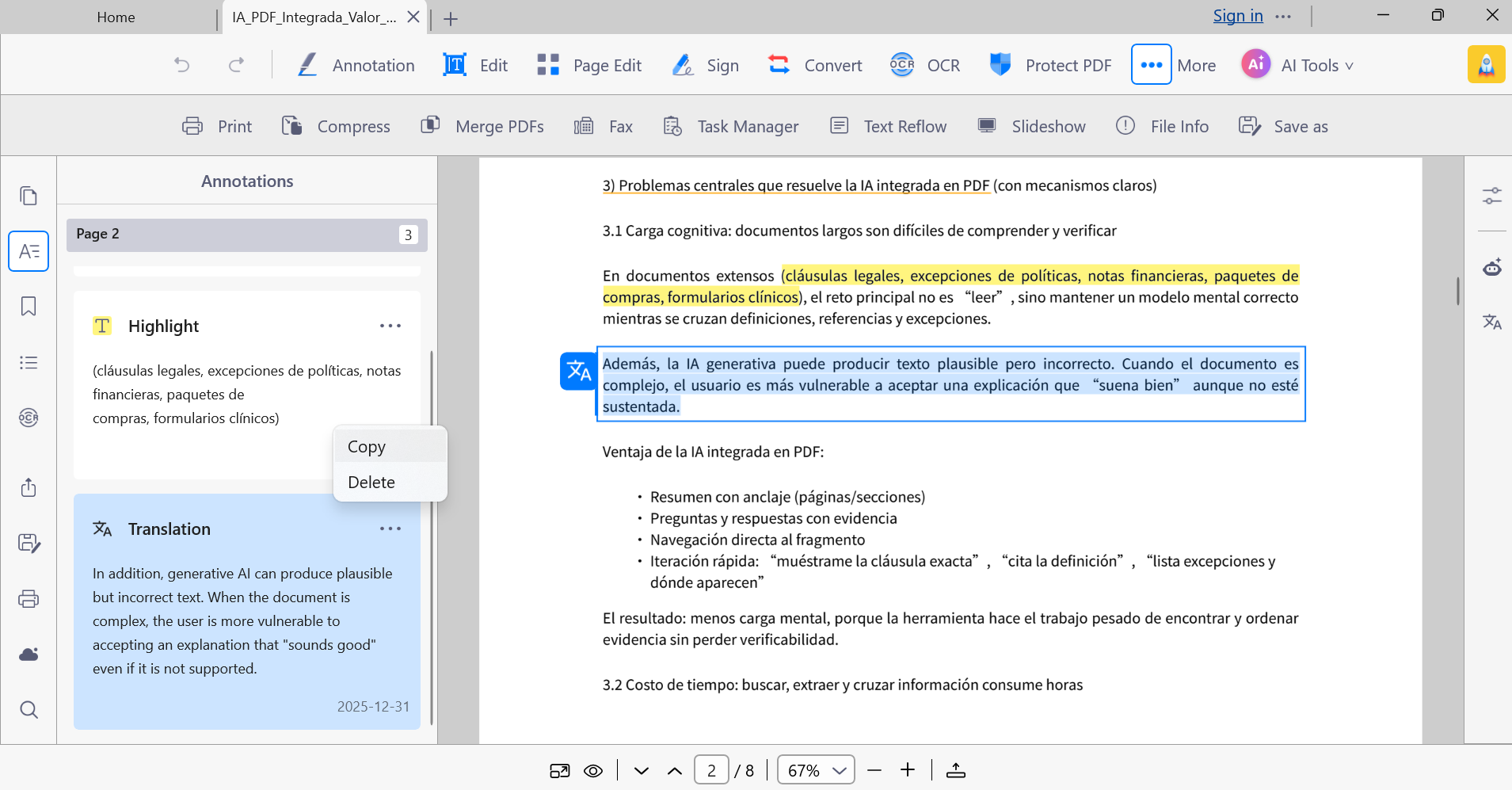The width and height of the screenshot is (1512, 790).
Task: Click the Sign in link
Action: (x=1238, y=16)
